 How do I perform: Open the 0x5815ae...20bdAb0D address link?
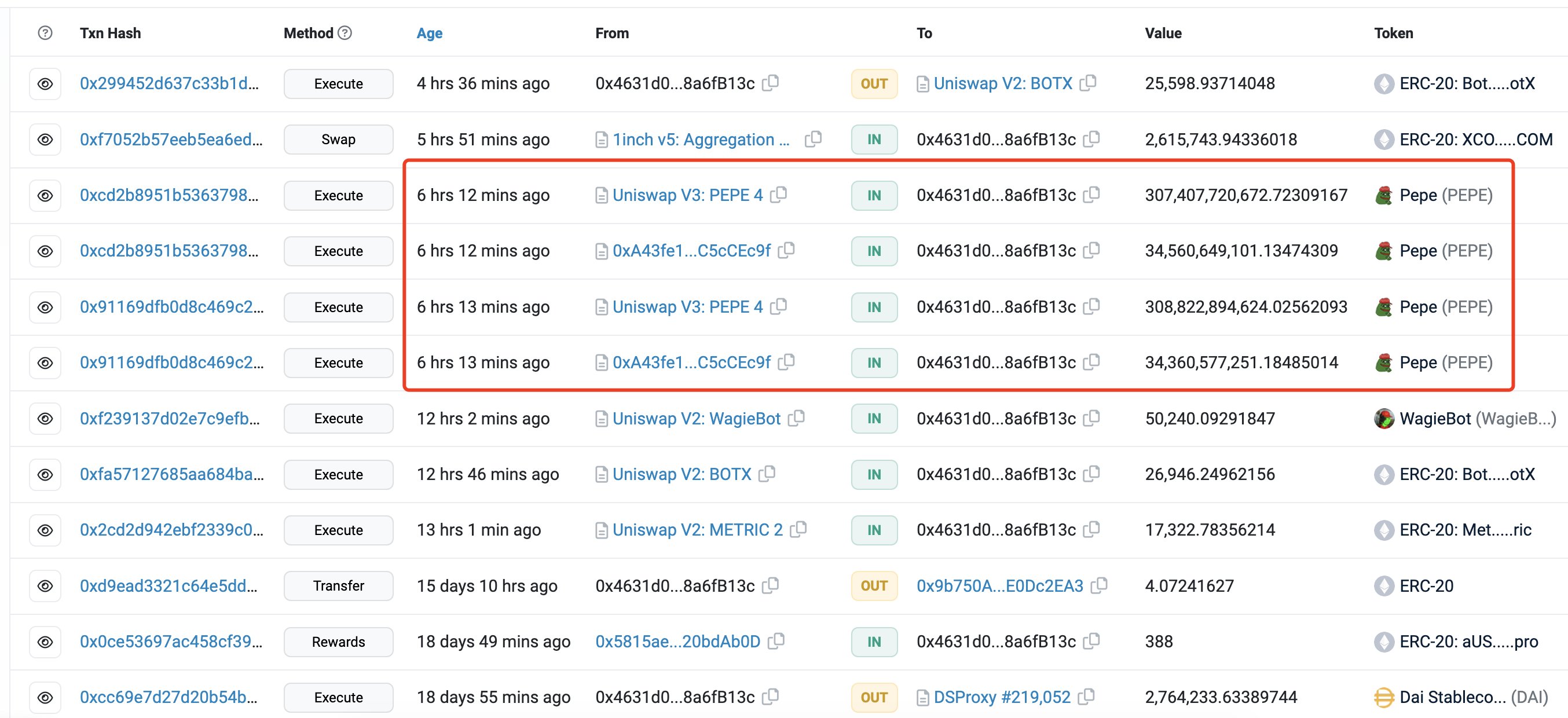[x=678, y=642]
